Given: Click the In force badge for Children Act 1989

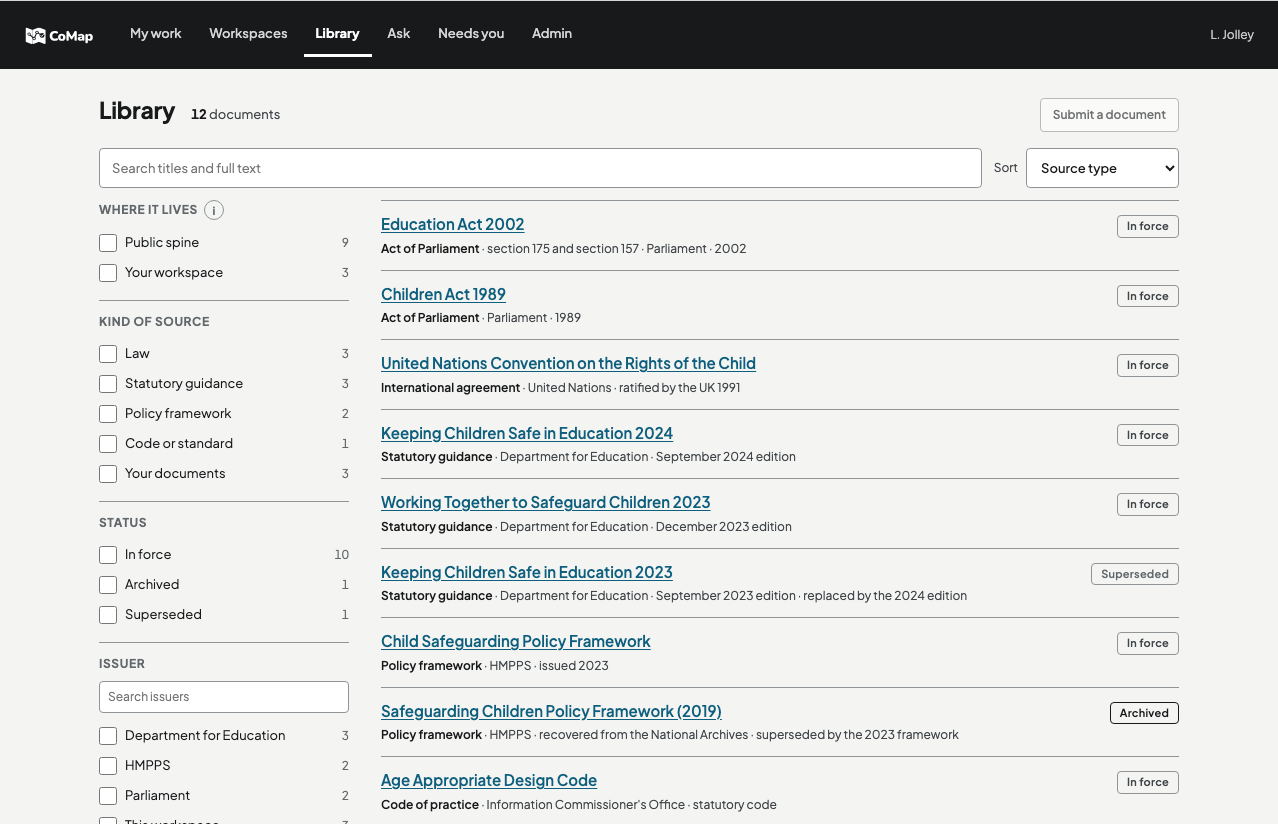Looking at the screenshot, I should [1148, 296].
